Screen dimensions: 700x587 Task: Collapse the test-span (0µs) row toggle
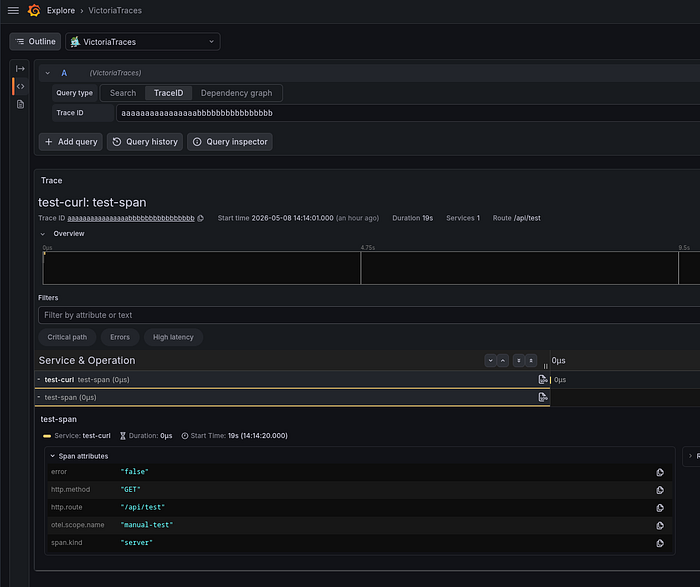39,397
